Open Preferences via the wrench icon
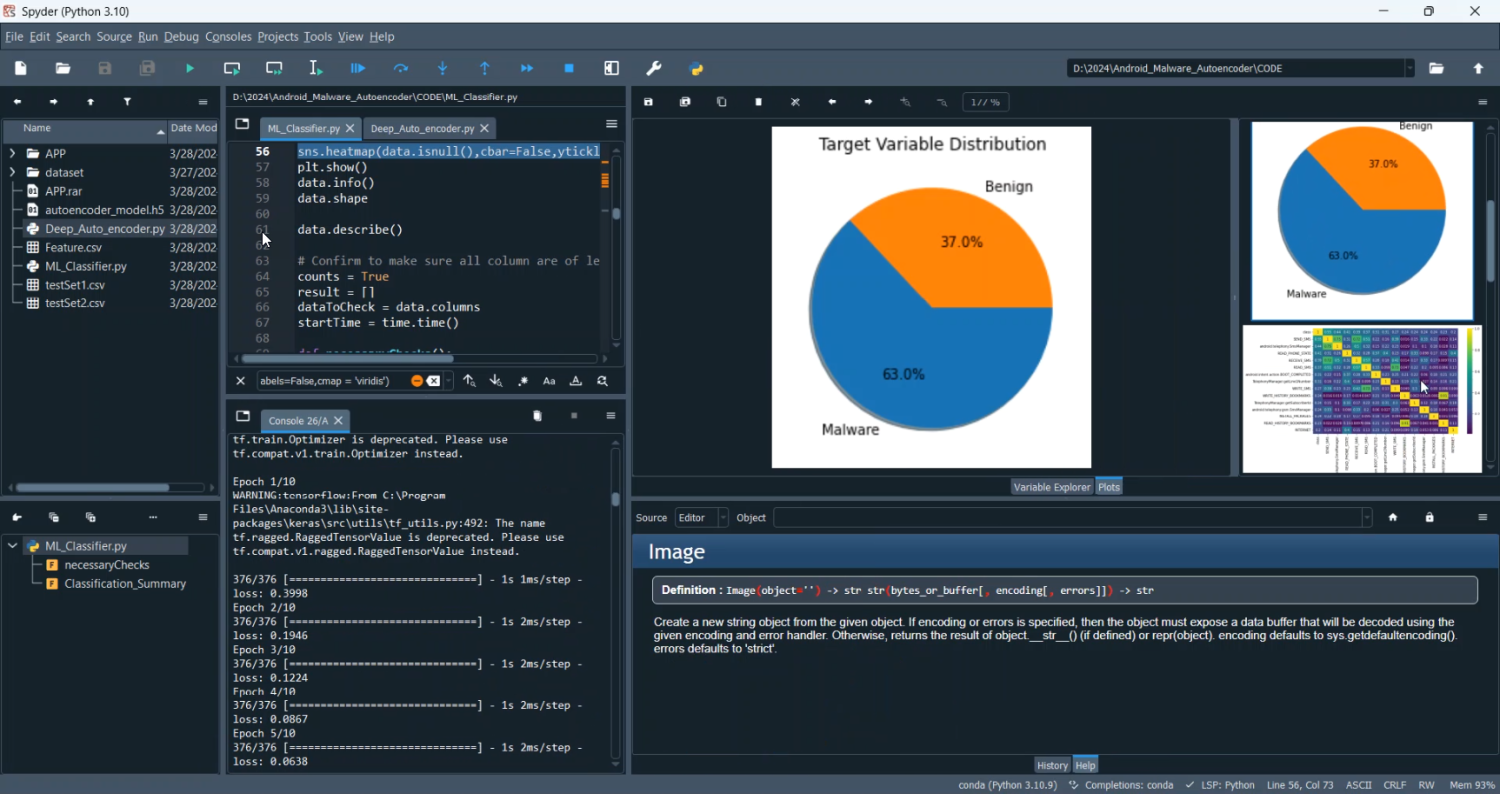1500x794 pixels. point(654,68)
